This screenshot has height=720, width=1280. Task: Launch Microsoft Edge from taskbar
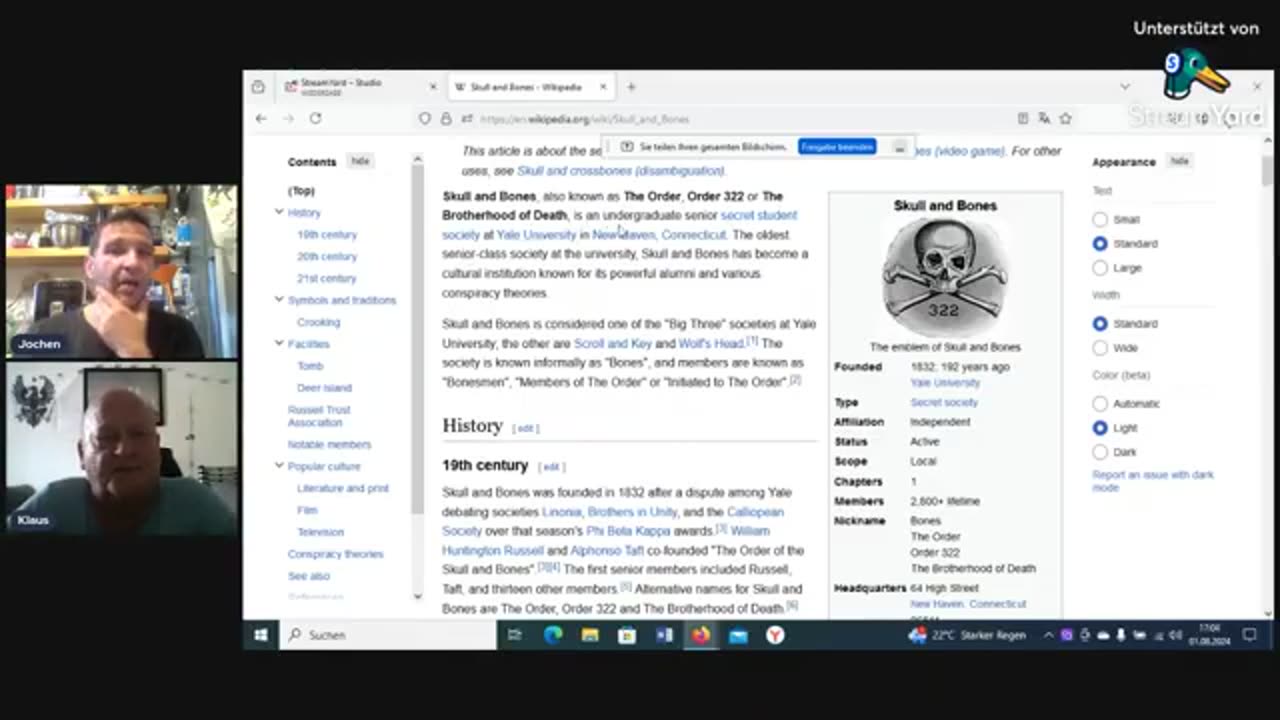point(553,635)
